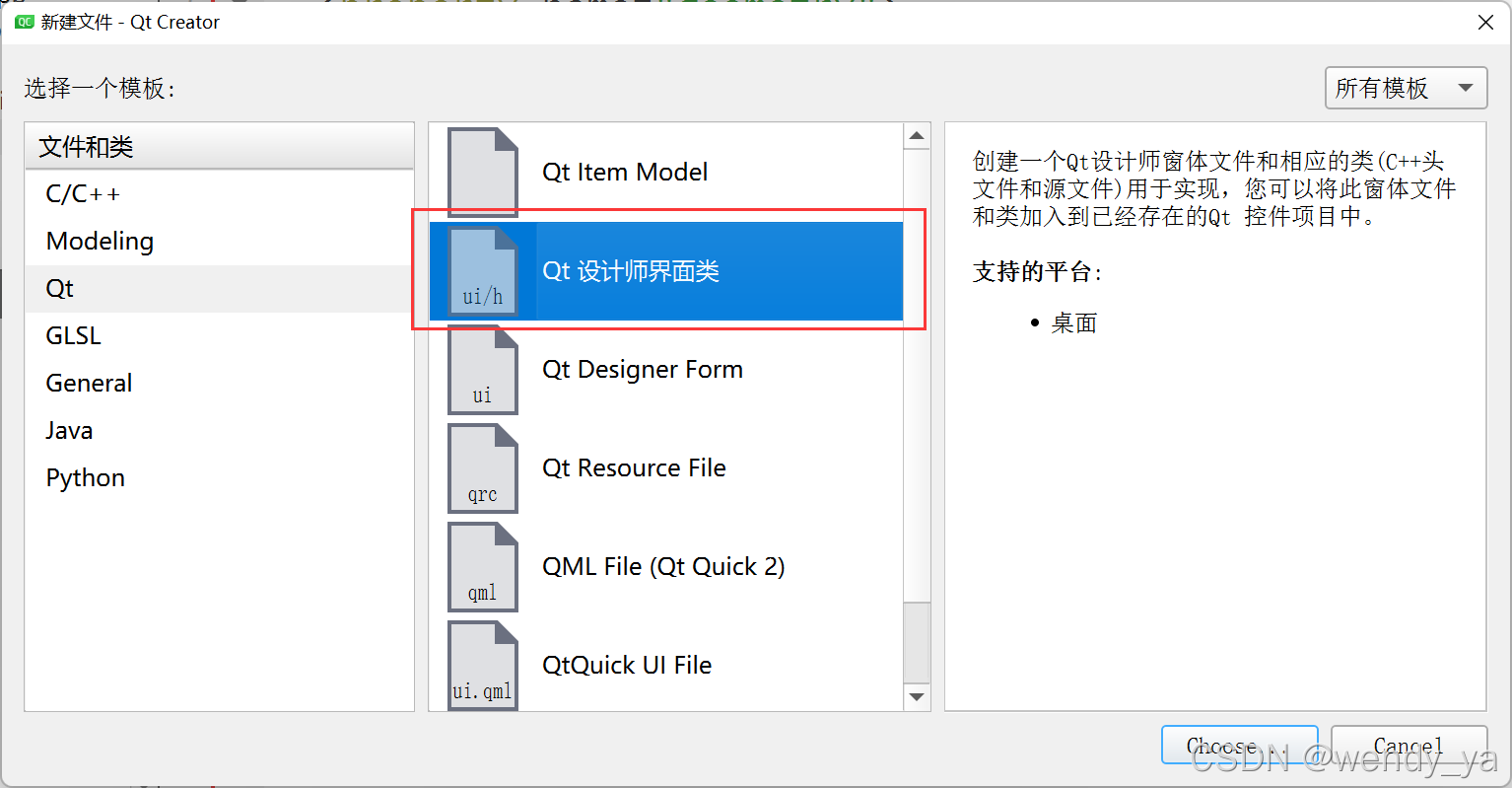Choose QML File (Qt Quick 2) template
This screenshot has width=1512, height=788.
pyautogui.click(x=666, y=567)
